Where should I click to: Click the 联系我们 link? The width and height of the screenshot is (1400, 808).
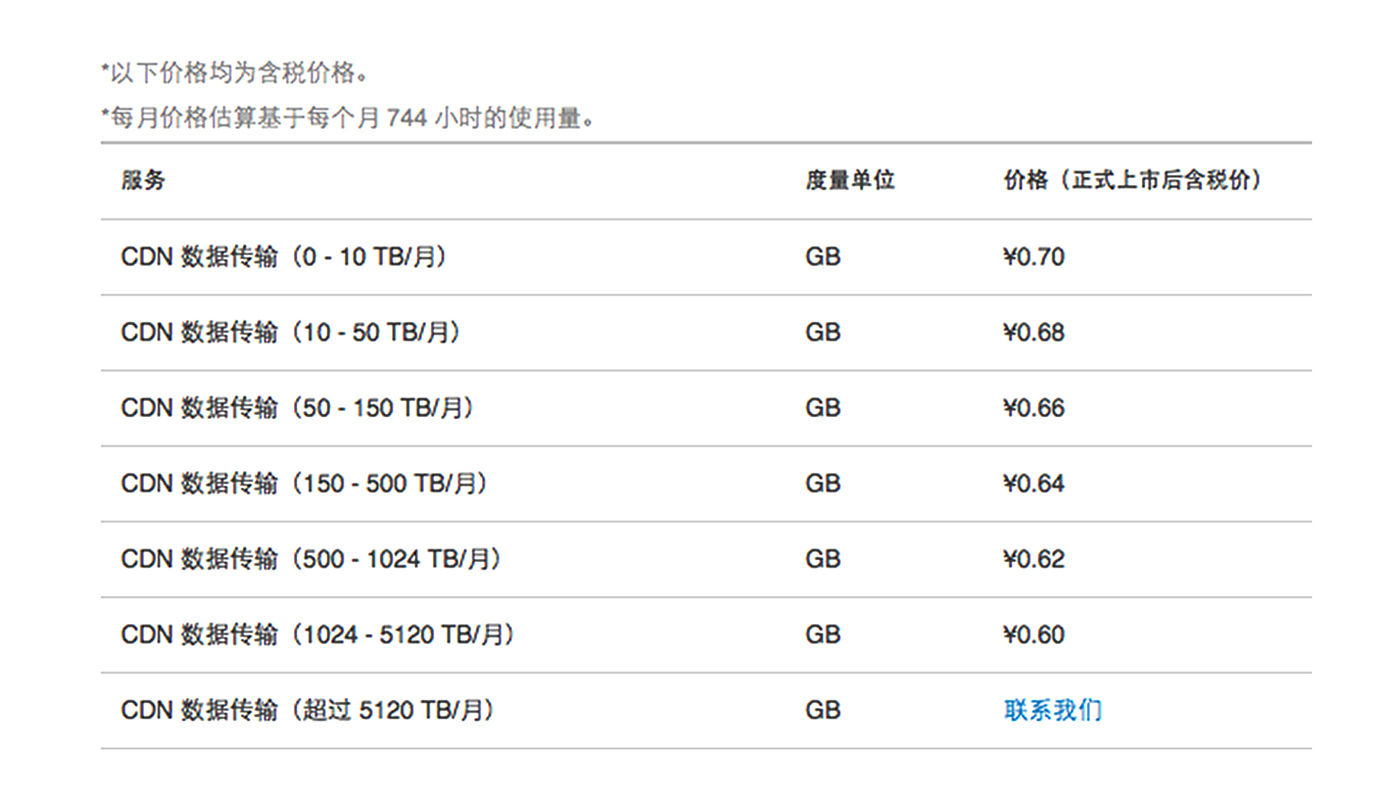point(1052,710)
